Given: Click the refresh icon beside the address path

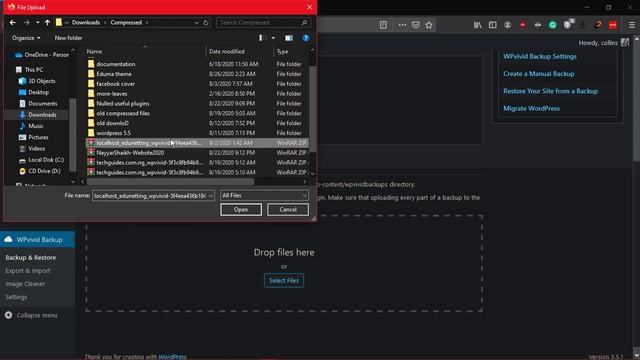Looking at the screenshot, I should [x=206, y=23].
